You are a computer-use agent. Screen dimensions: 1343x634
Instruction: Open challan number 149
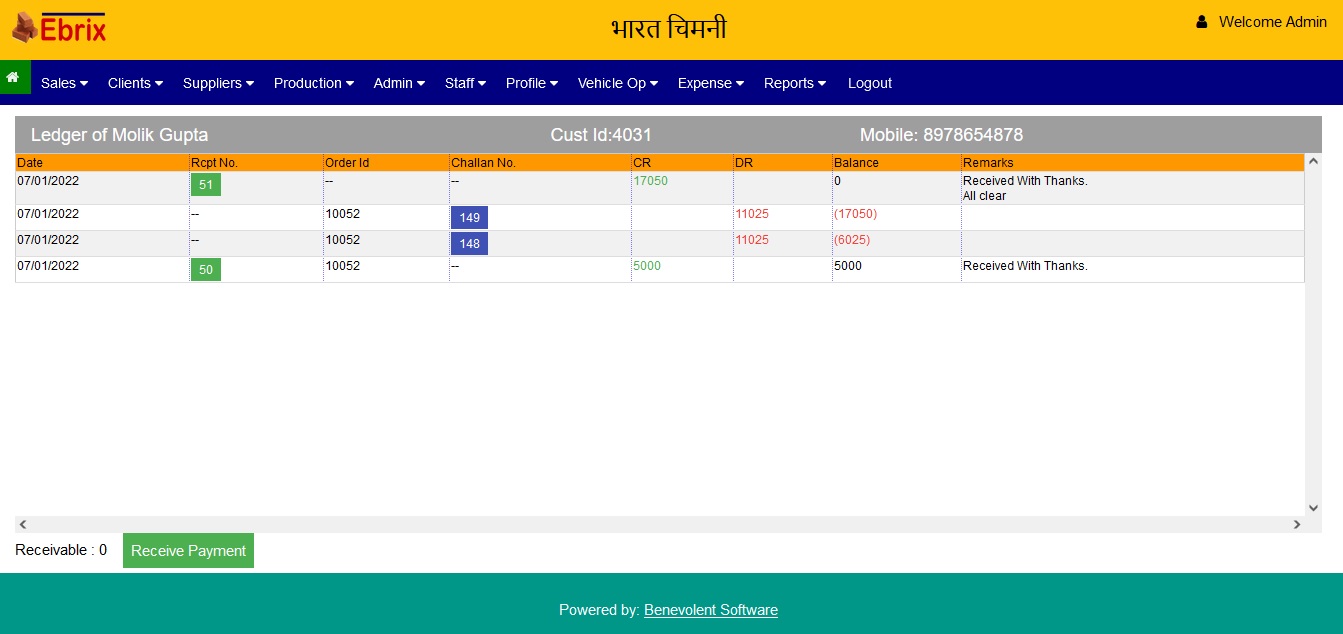469,218
